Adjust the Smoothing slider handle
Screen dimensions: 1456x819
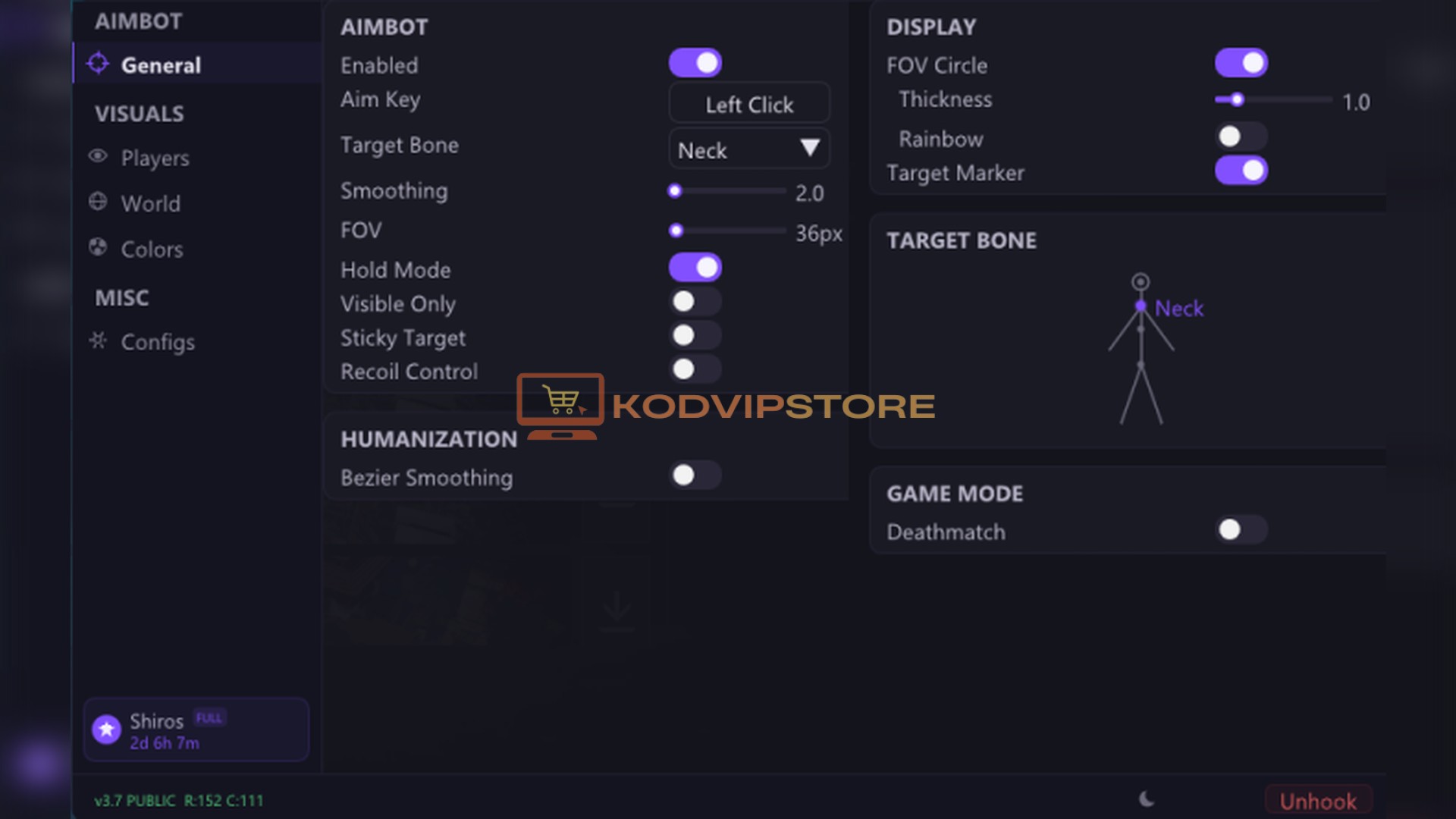(675, 191)
